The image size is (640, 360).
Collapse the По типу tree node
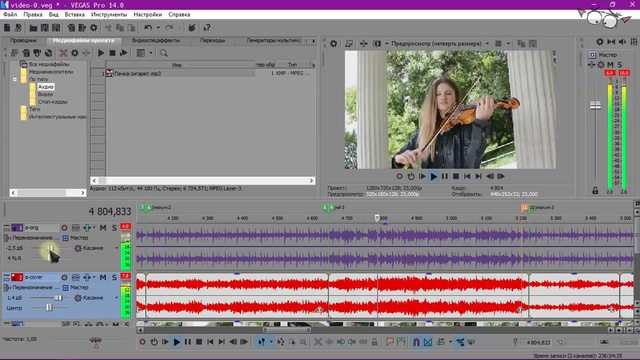click(15, 79)
